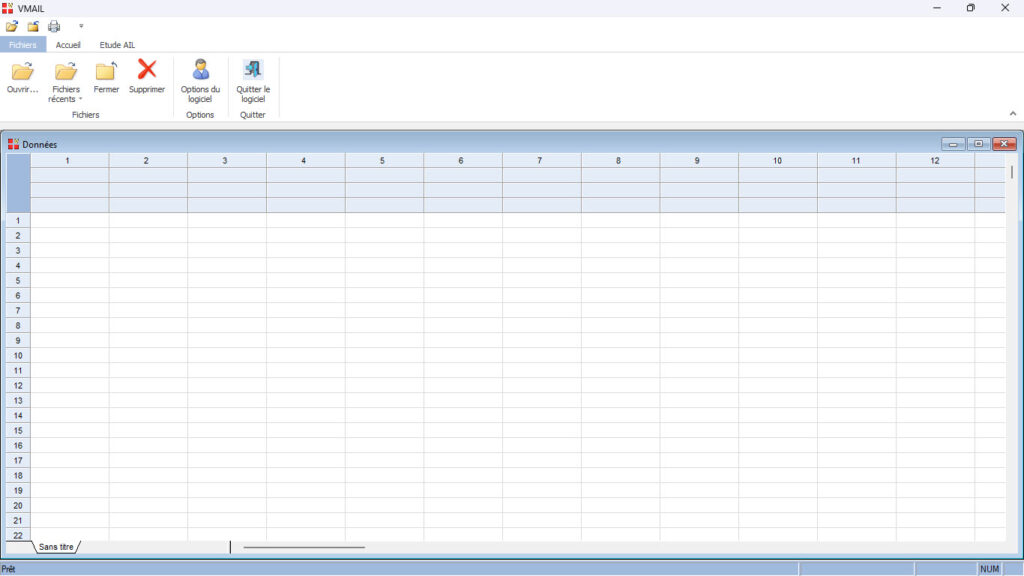Switch to the Accueil ribbon tab
1024x576 pixels.
click(x=68, y=45)
